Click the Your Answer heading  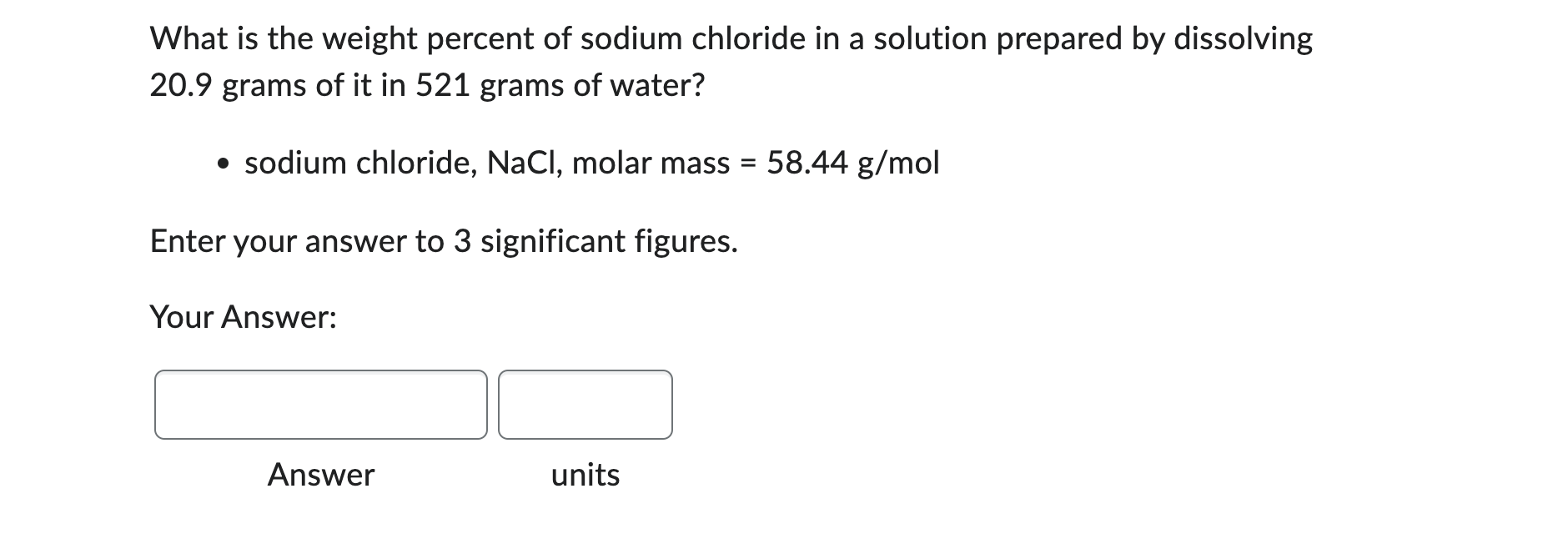pos(244,317)
